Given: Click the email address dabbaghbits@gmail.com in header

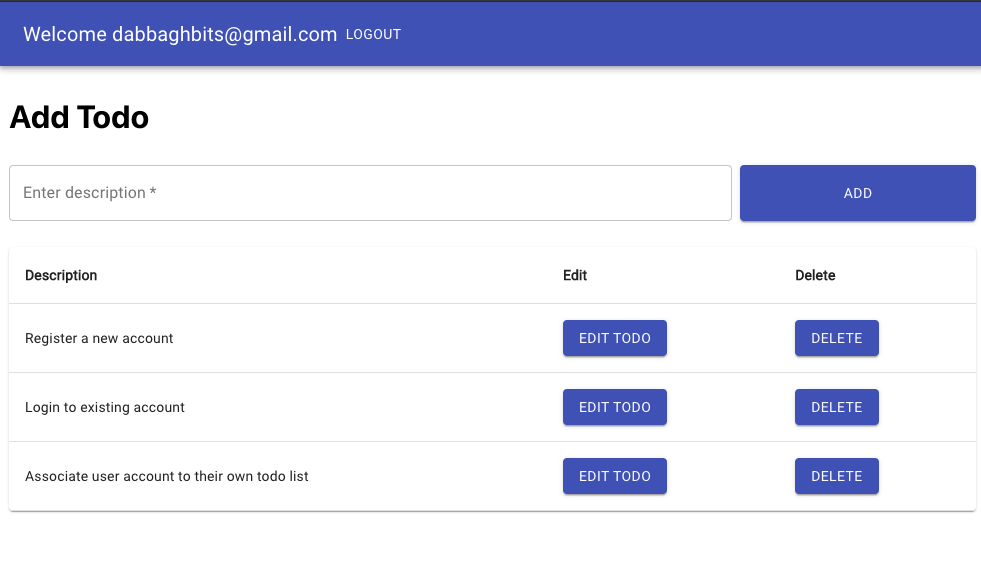Looking at the screenshot, I should [225, 34].
